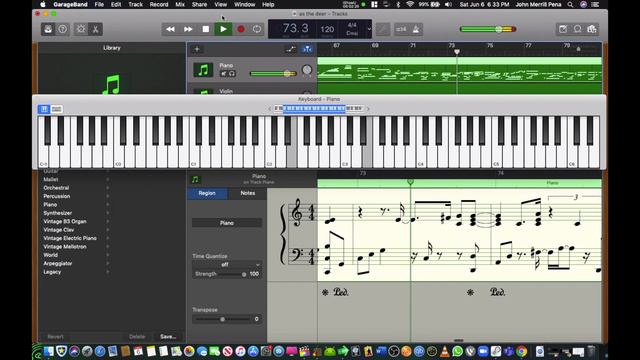Image resolution: width=640 pixels, height=360 pixels.
Task: Click the keyboard range overview strip
Action: tap(318, 108)
